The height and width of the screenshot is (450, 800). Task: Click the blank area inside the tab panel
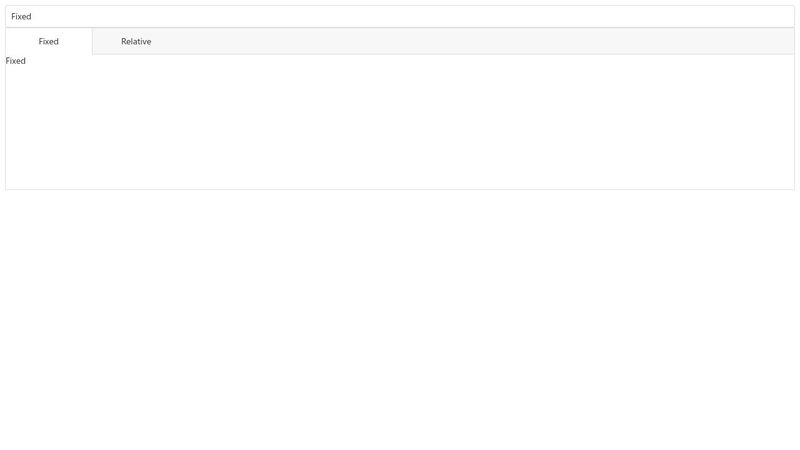pyautogui.click(x=400, y=125)
